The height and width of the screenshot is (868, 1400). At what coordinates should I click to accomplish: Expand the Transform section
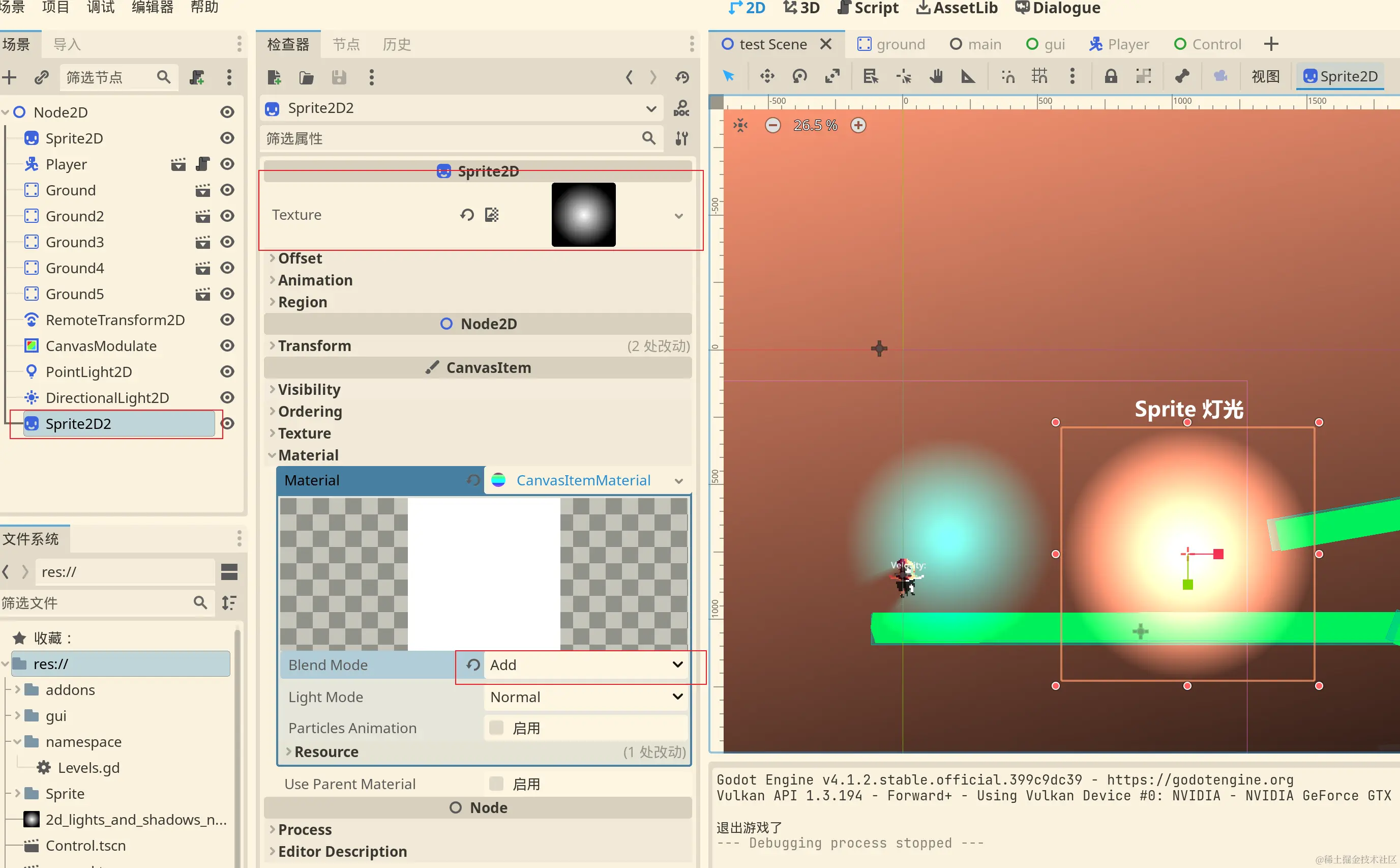(x=314, y=345)
